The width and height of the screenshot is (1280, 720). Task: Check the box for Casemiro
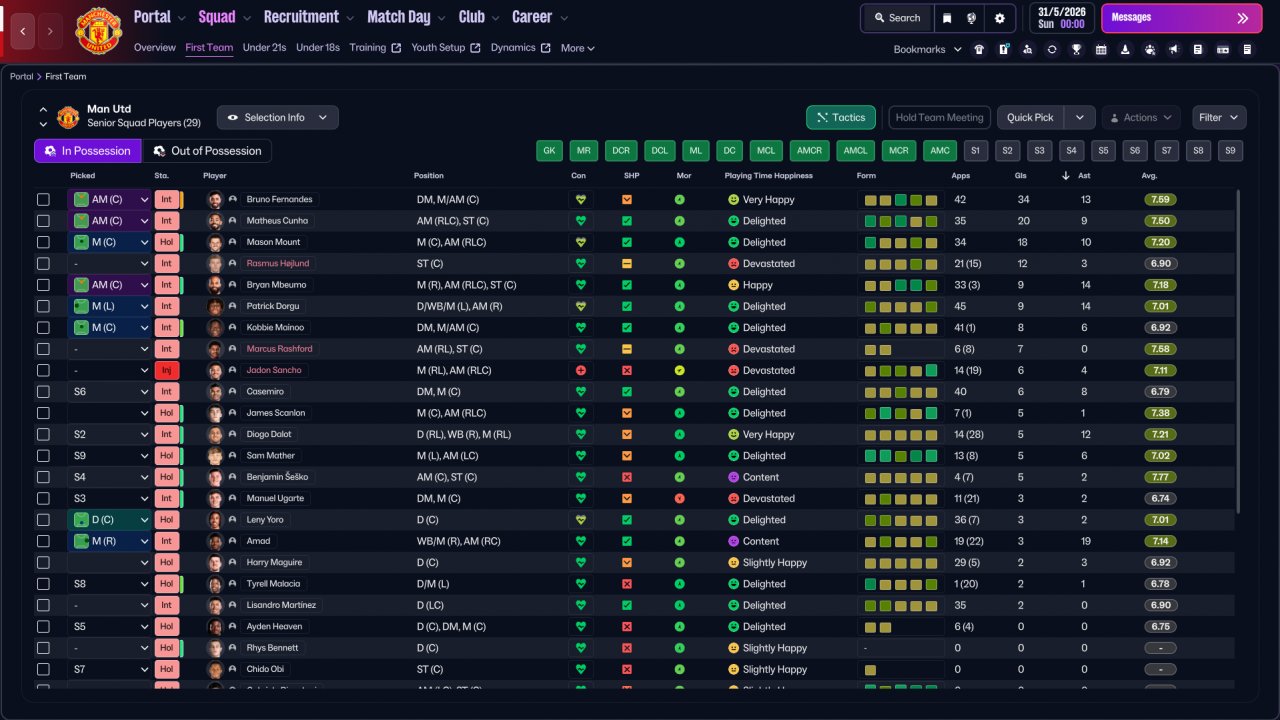coord(43,392)
